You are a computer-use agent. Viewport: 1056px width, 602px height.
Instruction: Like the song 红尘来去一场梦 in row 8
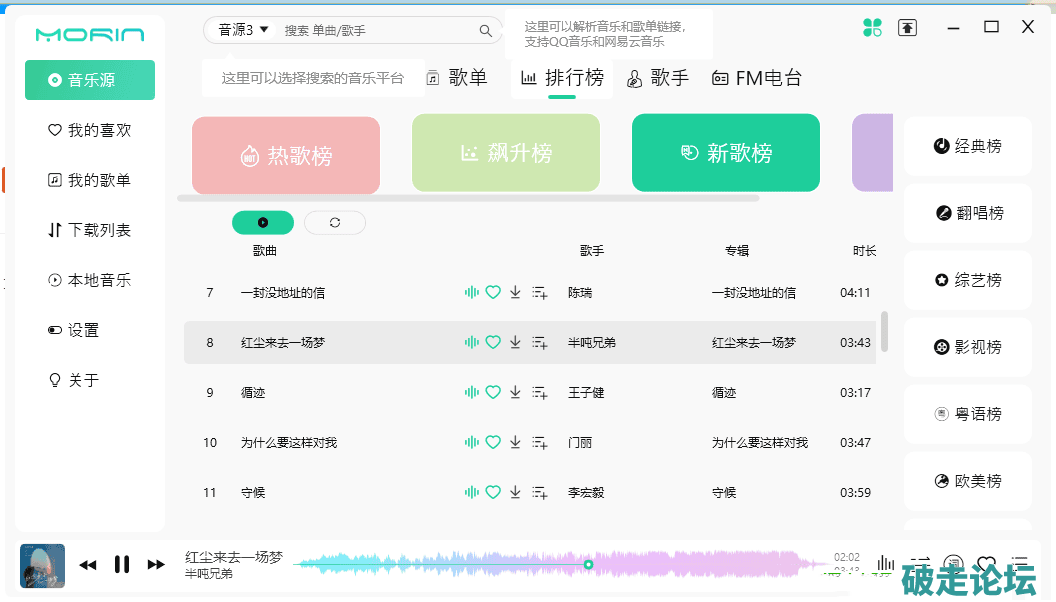493,343
